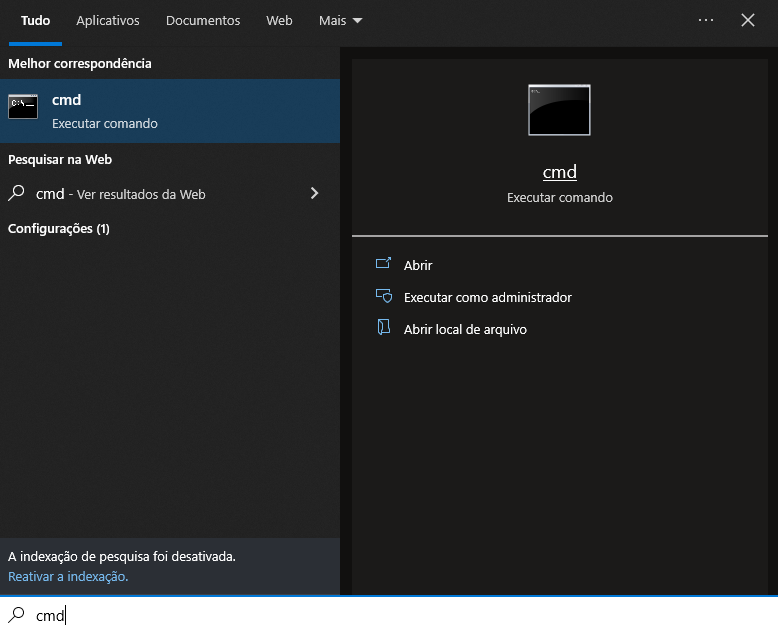Choose Abrir local de arquivo

[465, 329]
